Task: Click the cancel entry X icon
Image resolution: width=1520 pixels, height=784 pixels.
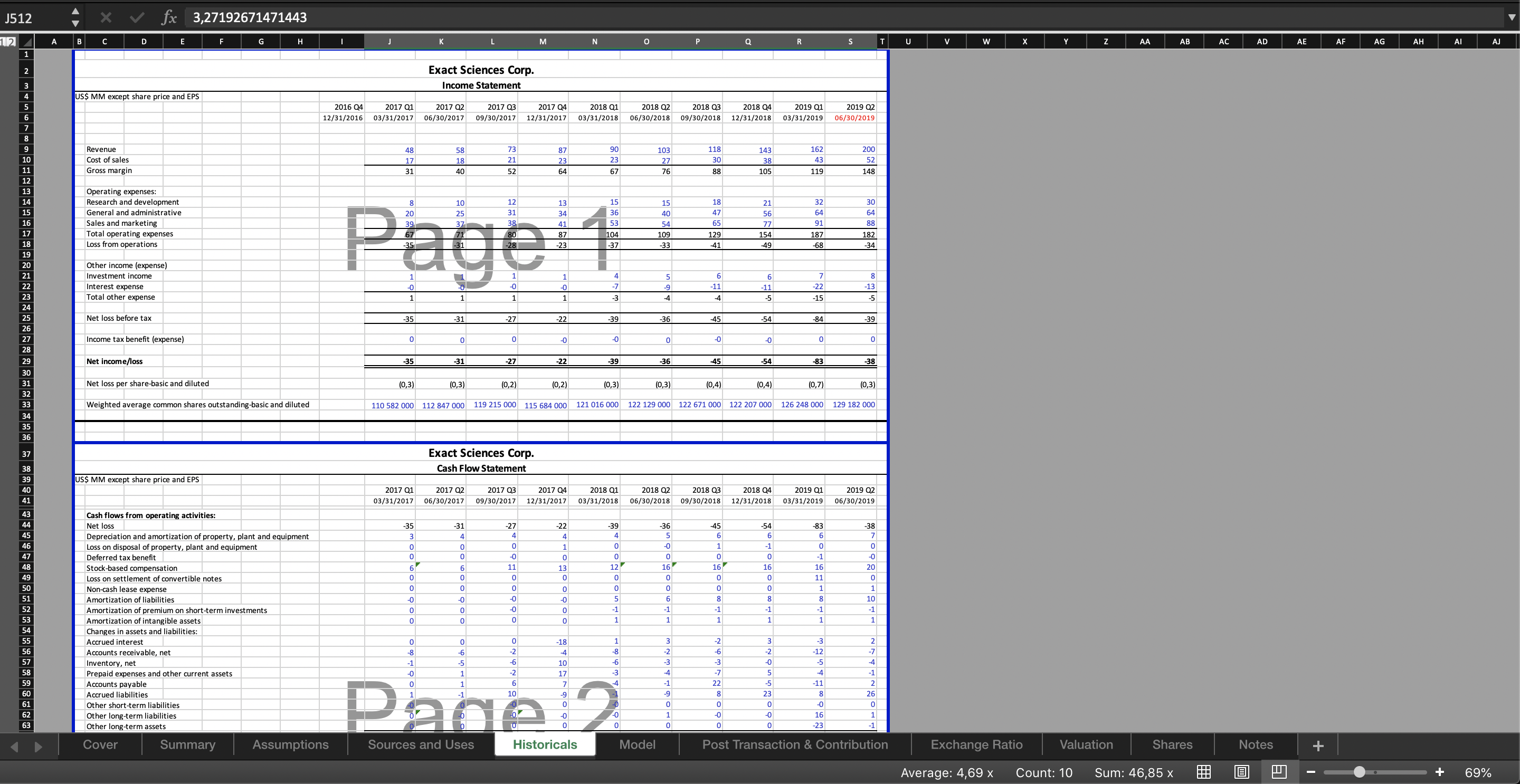Action: [106, 18]
